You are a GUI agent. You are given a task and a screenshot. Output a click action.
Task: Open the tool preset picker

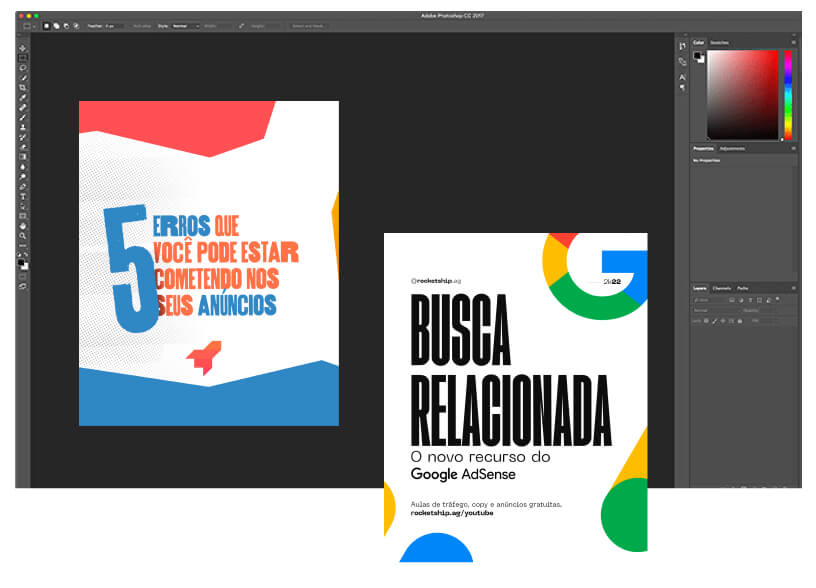tap(28, 25)
